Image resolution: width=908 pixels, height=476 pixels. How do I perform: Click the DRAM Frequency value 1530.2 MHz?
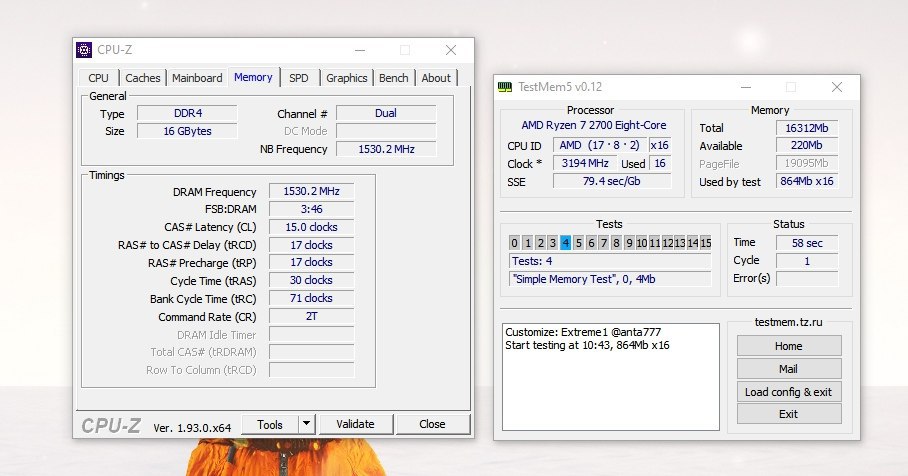pos(312,191)
